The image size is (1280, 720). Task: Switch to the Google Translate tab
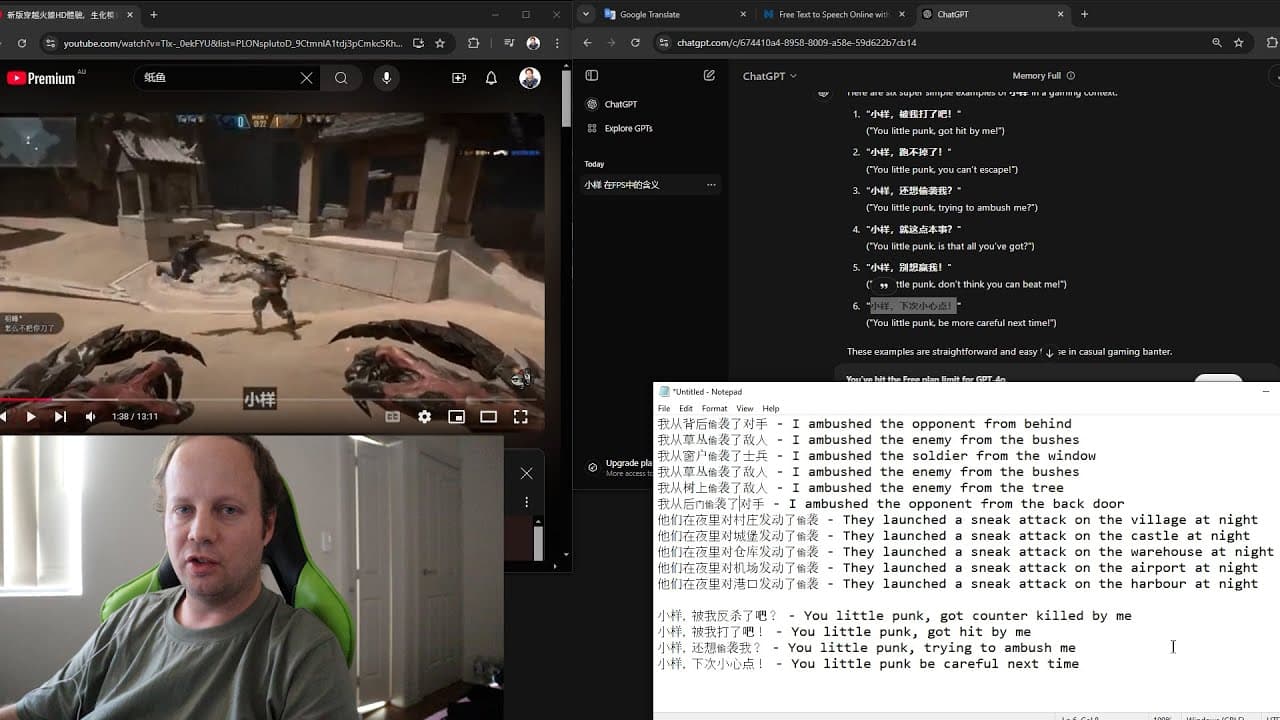coord(674,15)
